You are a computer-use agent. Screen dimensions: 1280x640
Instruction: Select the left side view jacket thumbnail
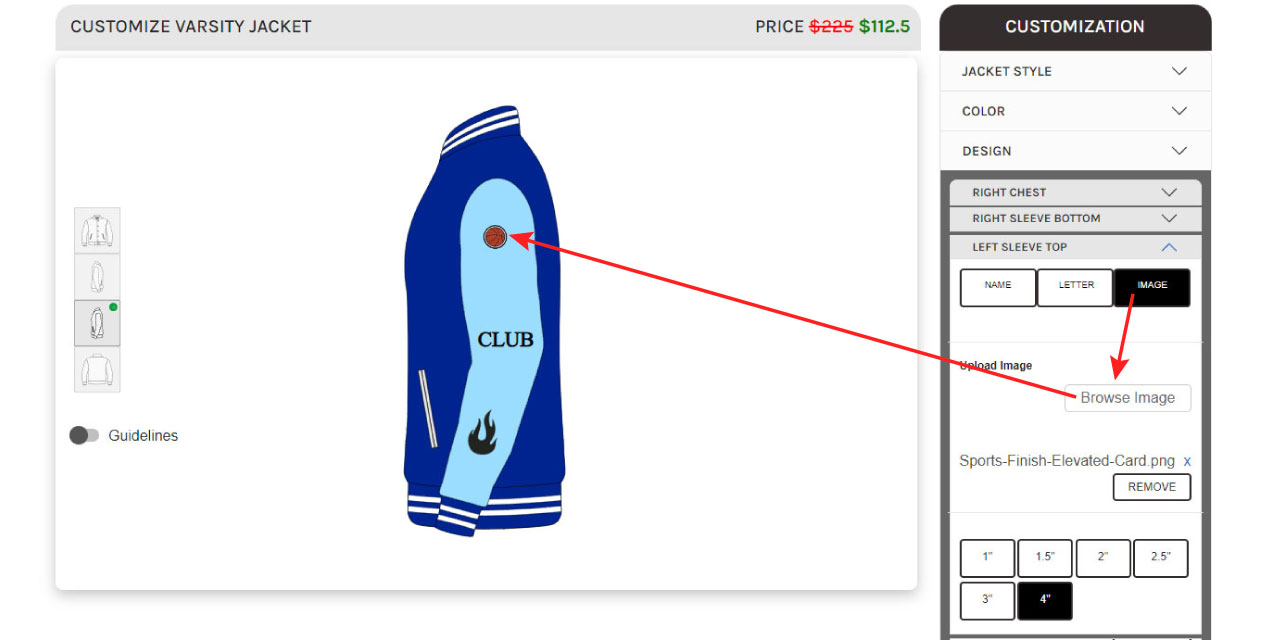point(97,323)
